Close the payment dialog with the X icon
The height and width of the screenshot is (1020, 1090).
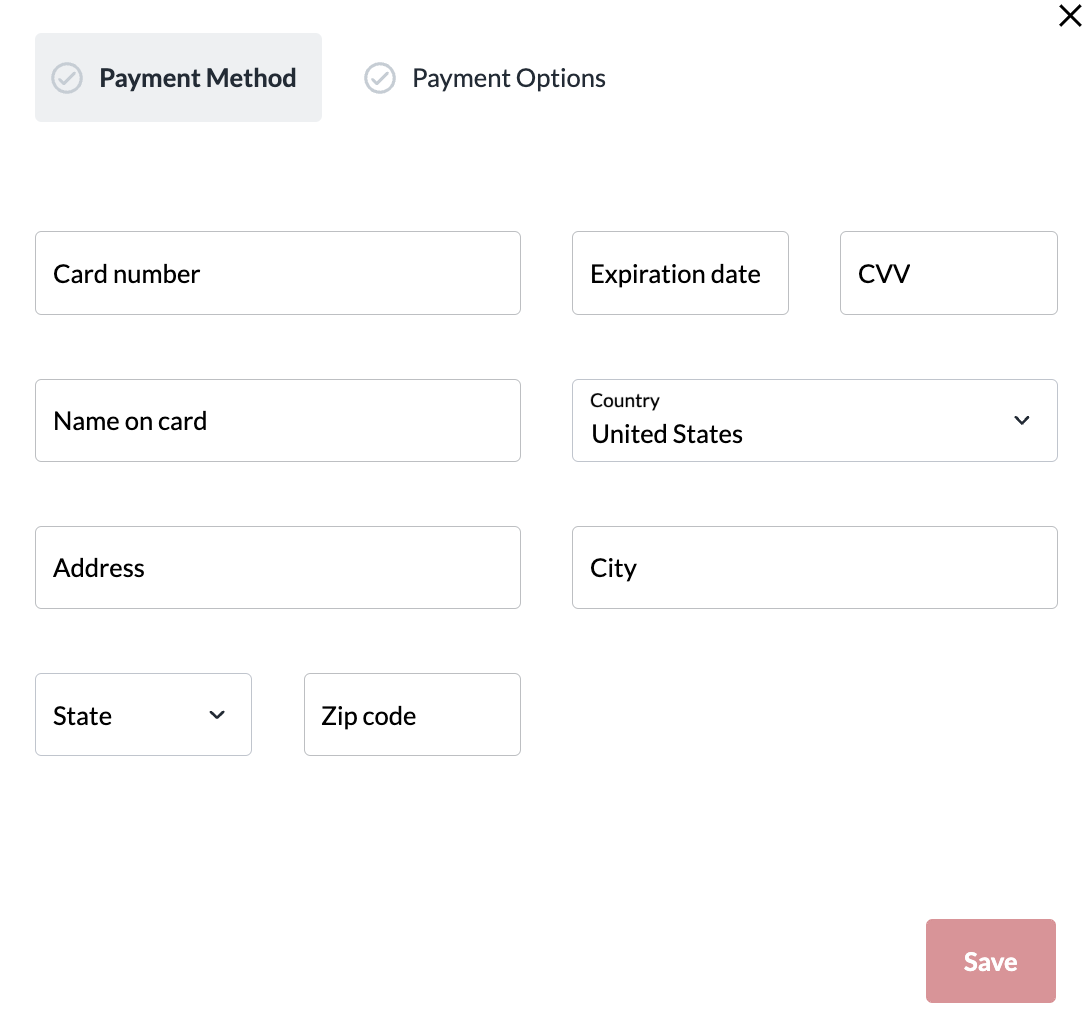(x=1070, y=15)
